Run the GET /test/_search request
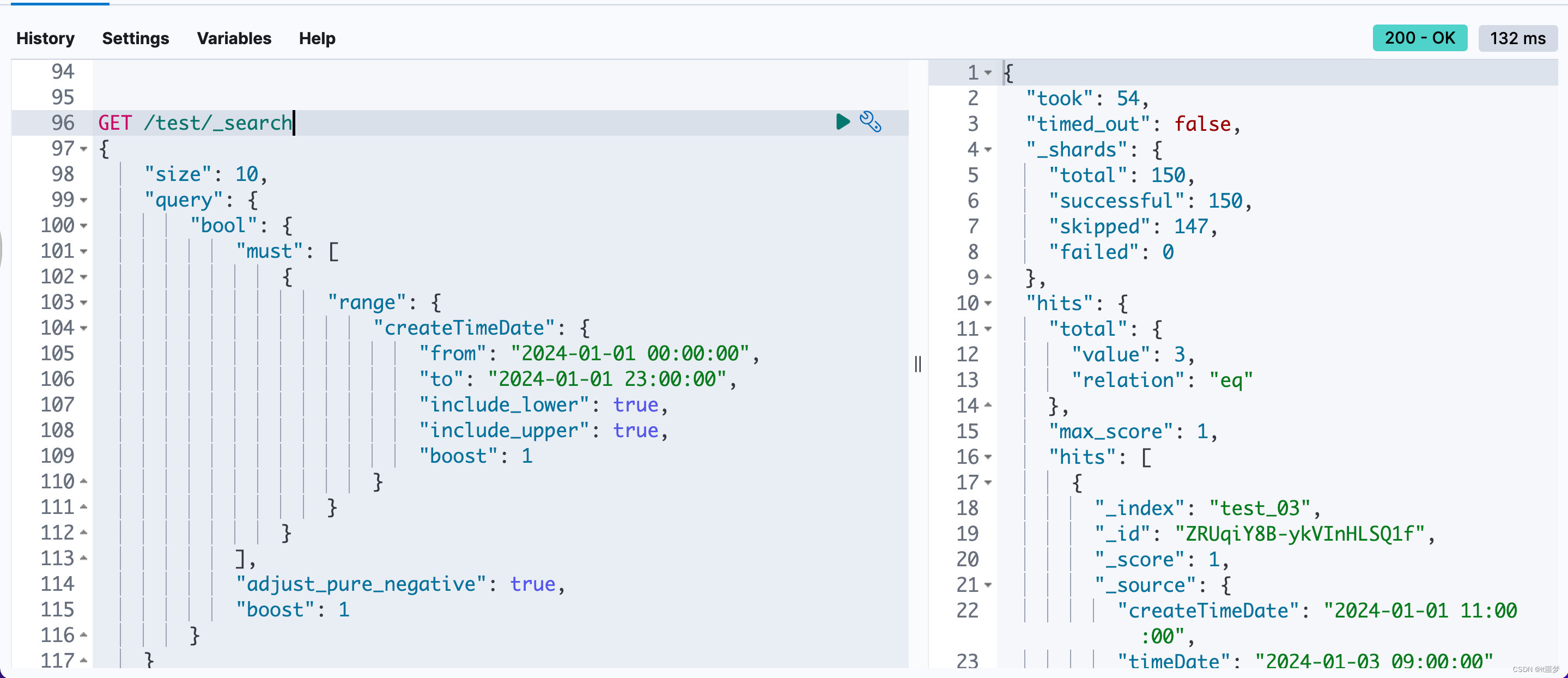Screen dimensions: 1568x678 842,122
